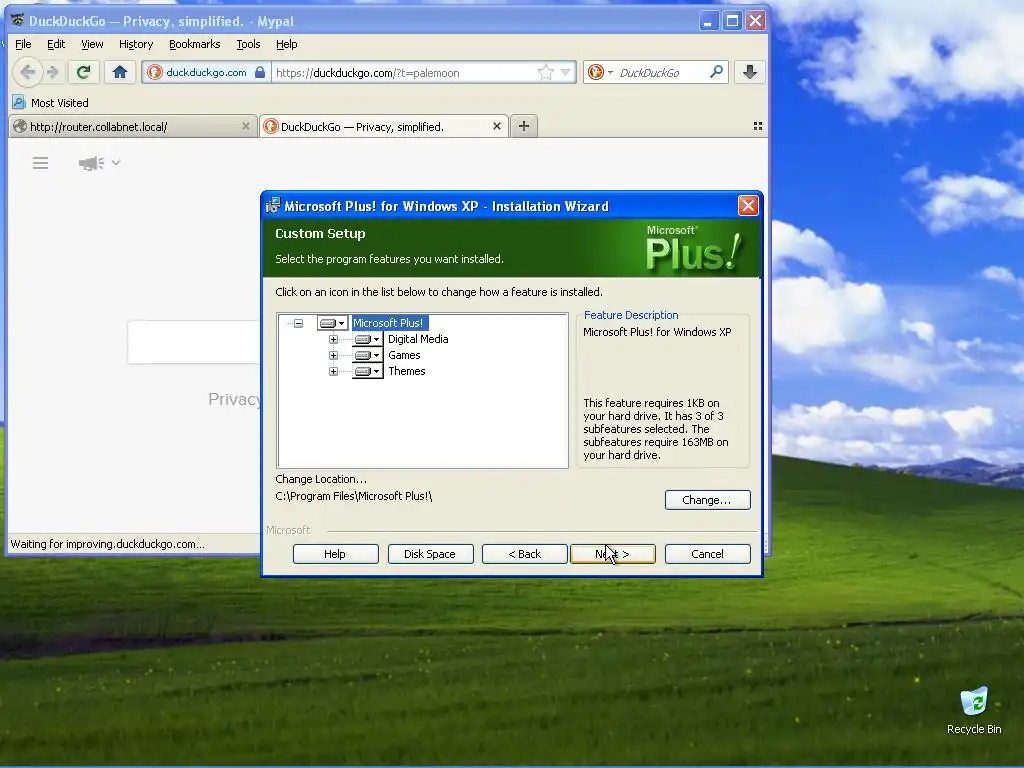The height and width of the screenshot is (768, 1024).
Task: Click the Disk Space button
Action: pos(430,554)
